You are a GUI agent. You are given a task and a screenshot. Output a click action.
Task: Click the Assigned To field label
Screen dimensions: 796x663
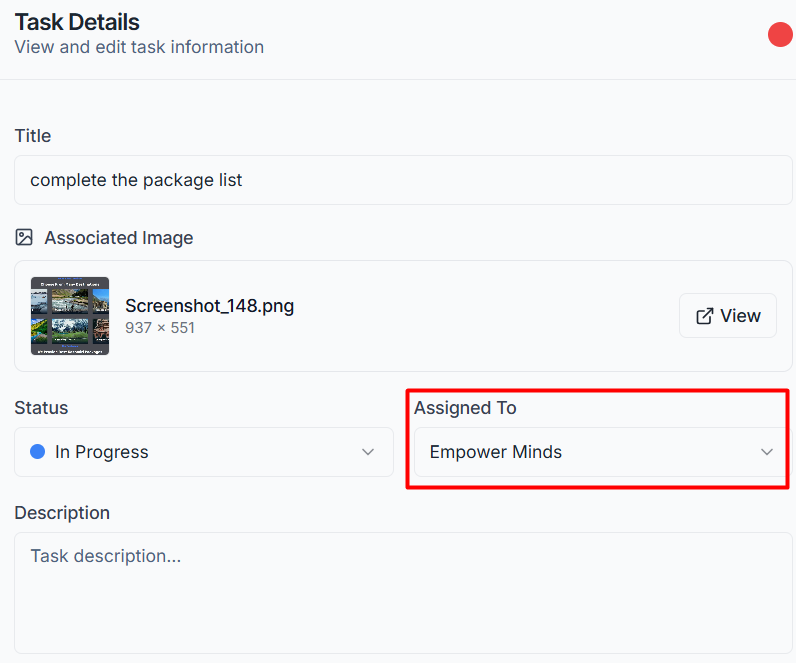tap(465, 408)
